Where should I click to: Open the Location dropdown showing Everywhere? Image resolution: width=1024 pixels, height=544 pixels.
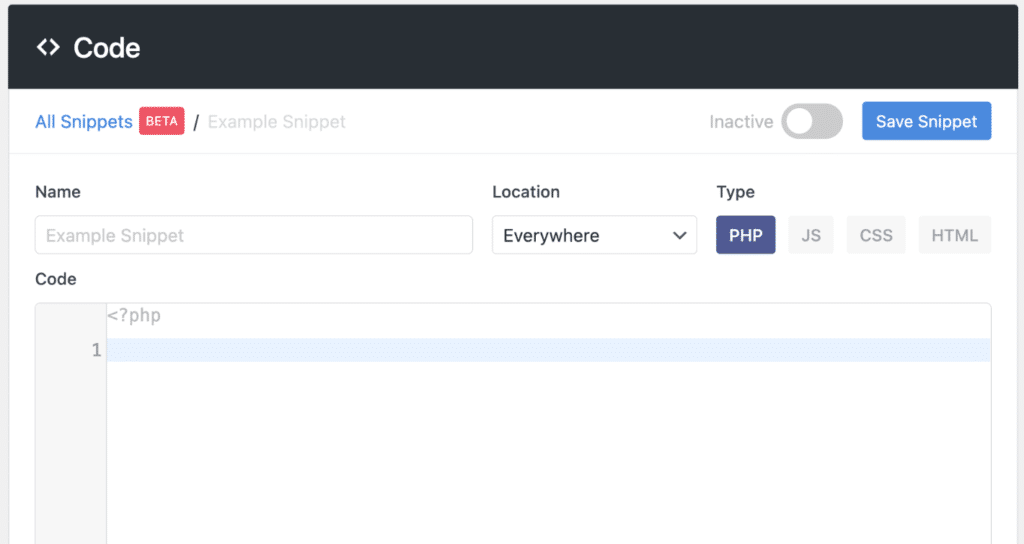pyautogui.click(x=594, y=235)
